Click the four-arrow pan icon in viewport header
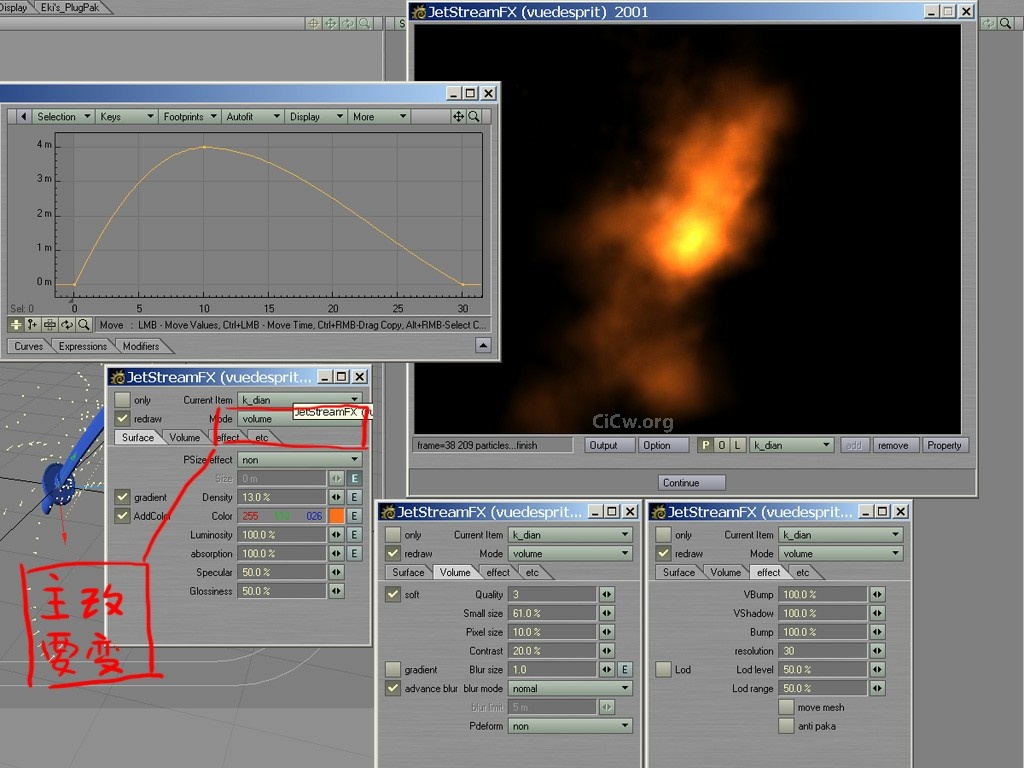This screenshot has height=768, width=1024. tap(330, 24)
